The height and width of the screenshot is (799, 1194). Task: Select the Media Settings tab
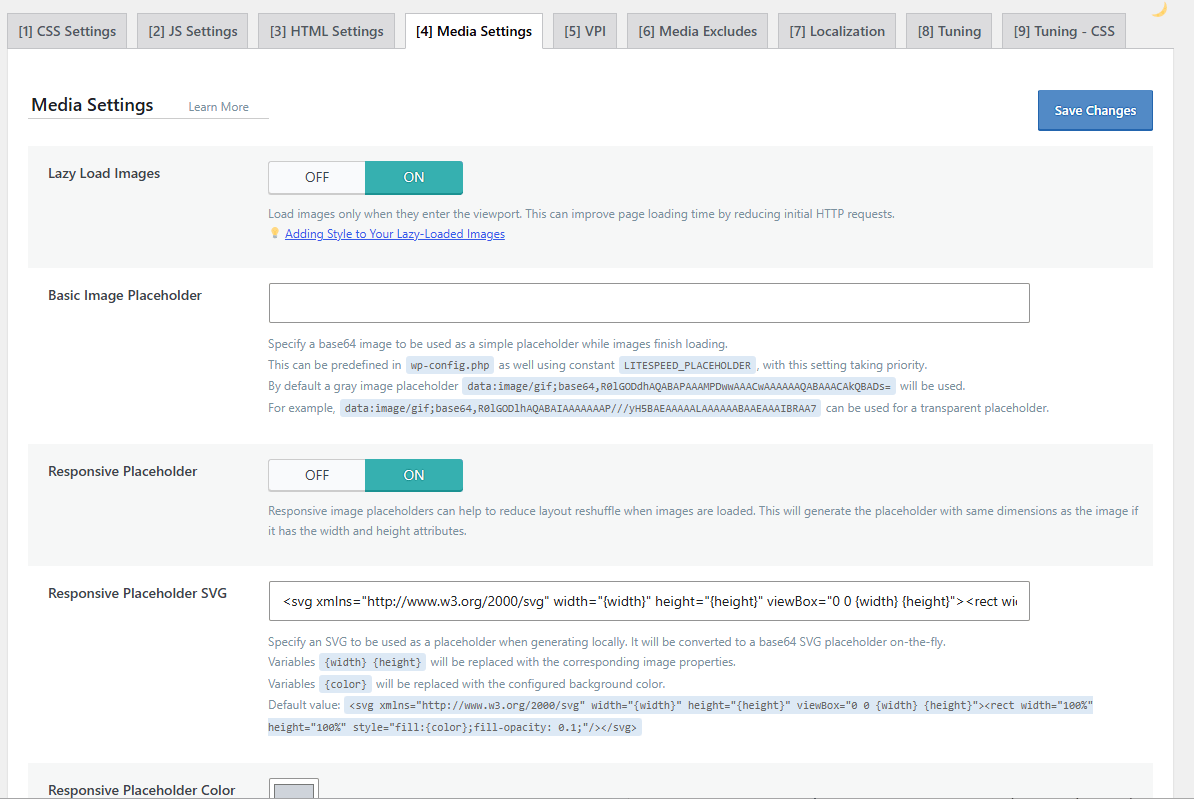pyautogui.click(x=474, y=31)
